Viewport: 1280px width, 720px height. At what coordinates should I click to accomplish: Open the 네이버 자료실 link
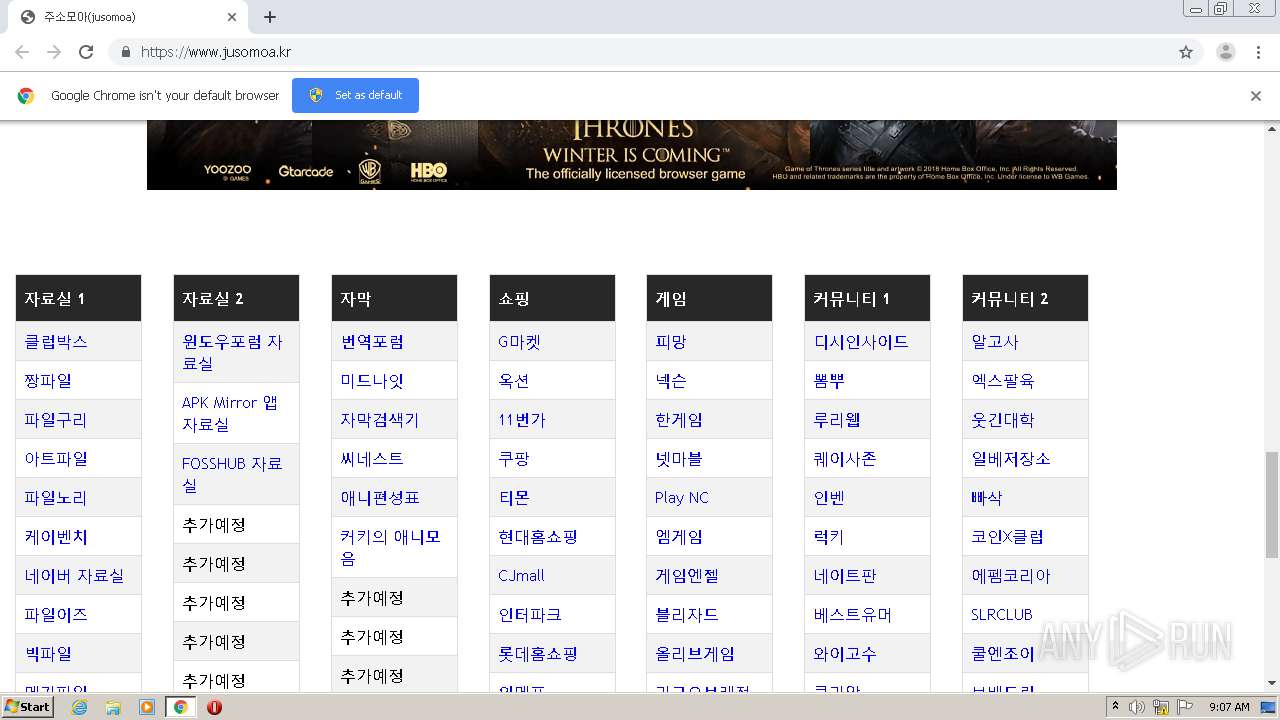click(x=75, y=576)
